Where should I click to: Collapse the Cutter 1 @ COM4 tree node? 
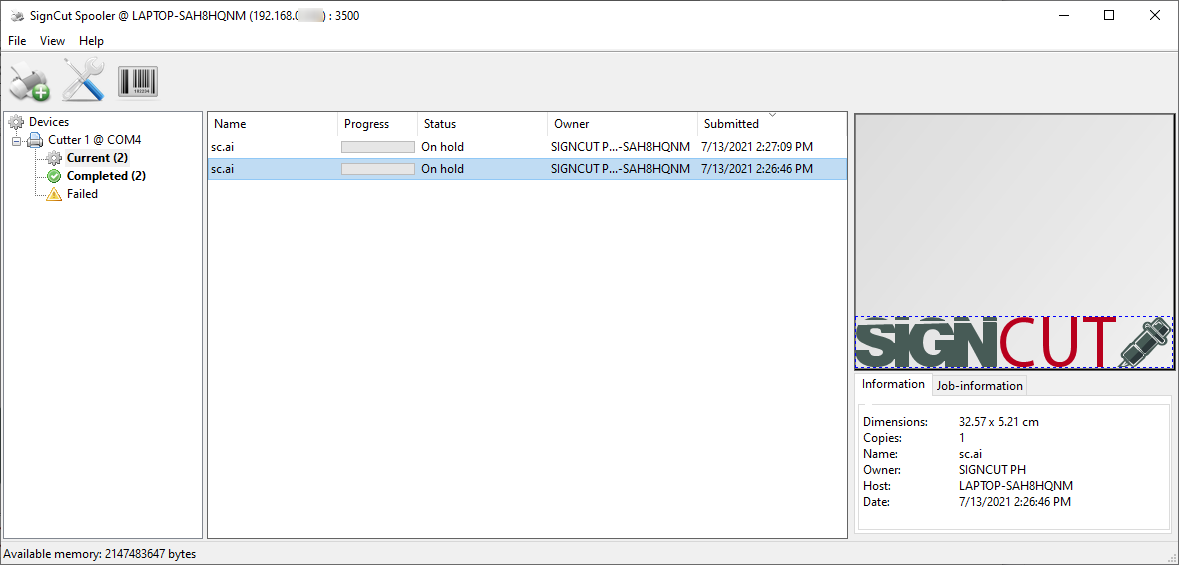pos(17,140)
